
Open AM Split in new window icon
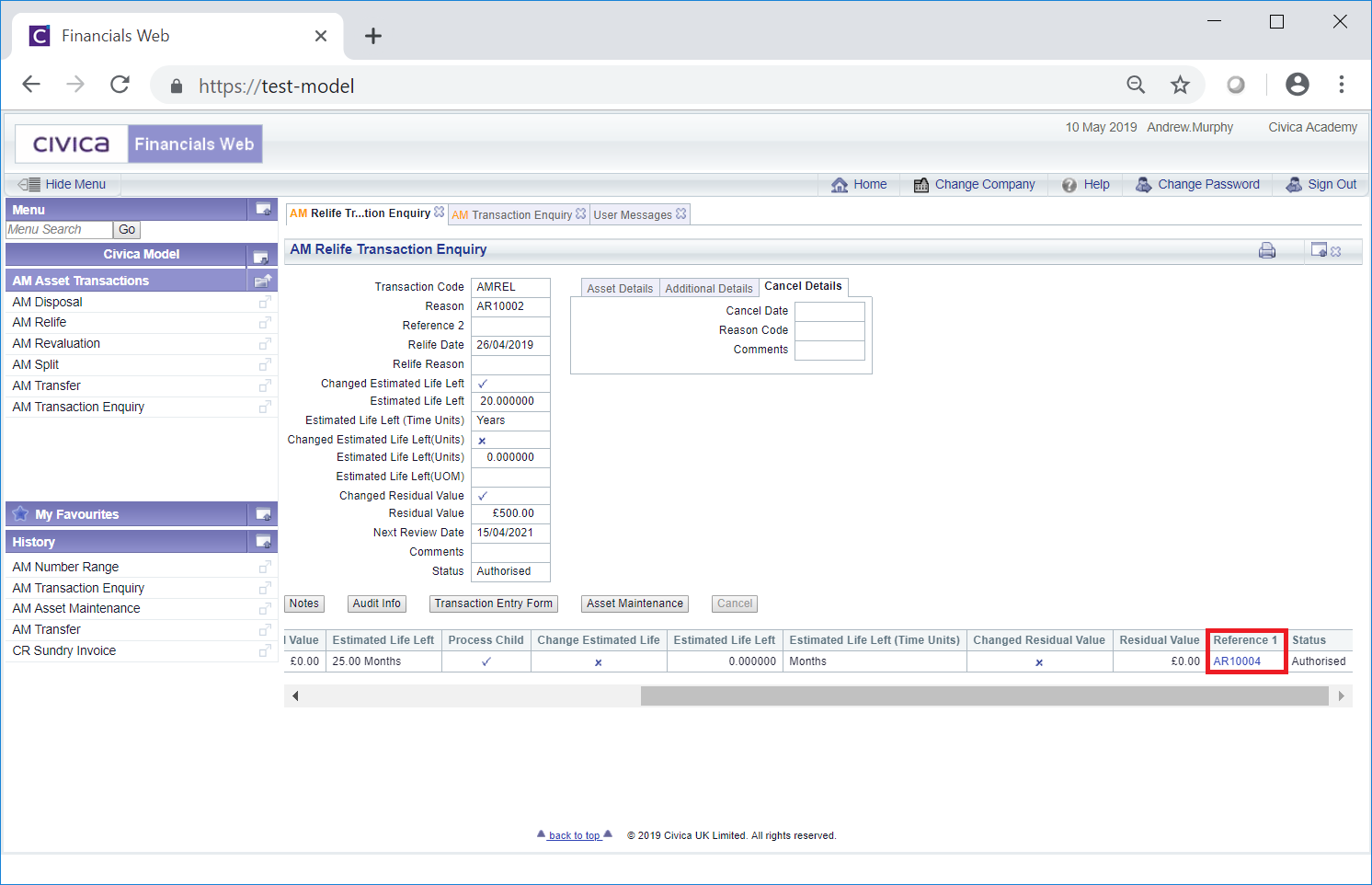pos(265,365)
